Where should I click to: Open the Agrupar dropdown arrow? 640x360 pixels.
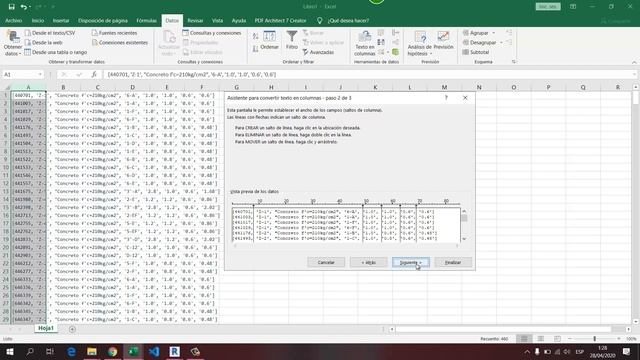coord(493,33)
